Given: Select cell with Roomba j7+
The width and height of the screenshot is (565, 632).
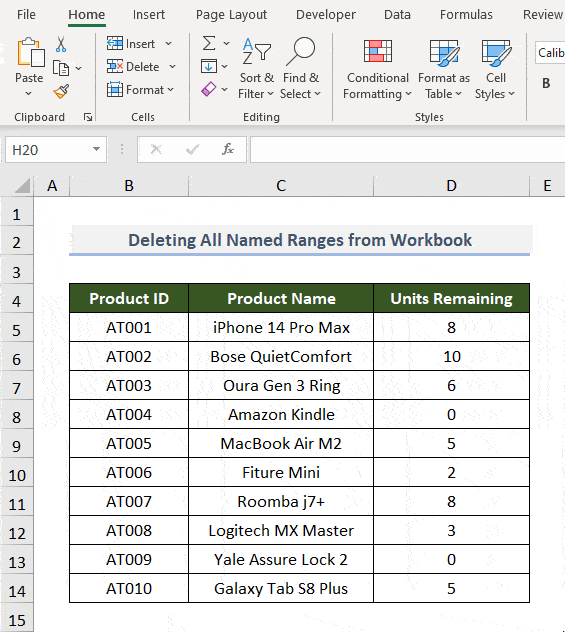Looking at the screenshot, I should [x=281, y=501].
